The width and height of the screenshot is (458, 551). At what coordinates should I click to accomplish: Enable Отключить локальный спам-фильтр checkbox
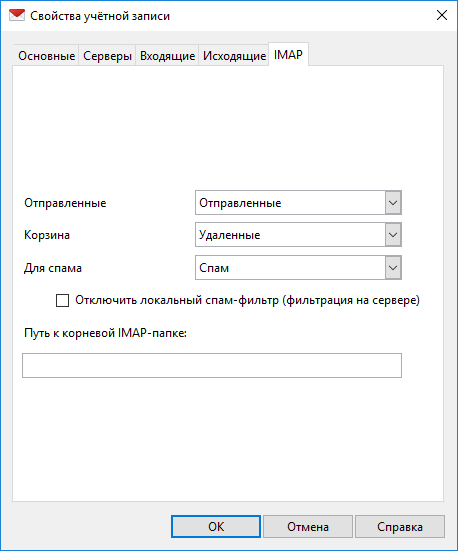coord(63,300)
